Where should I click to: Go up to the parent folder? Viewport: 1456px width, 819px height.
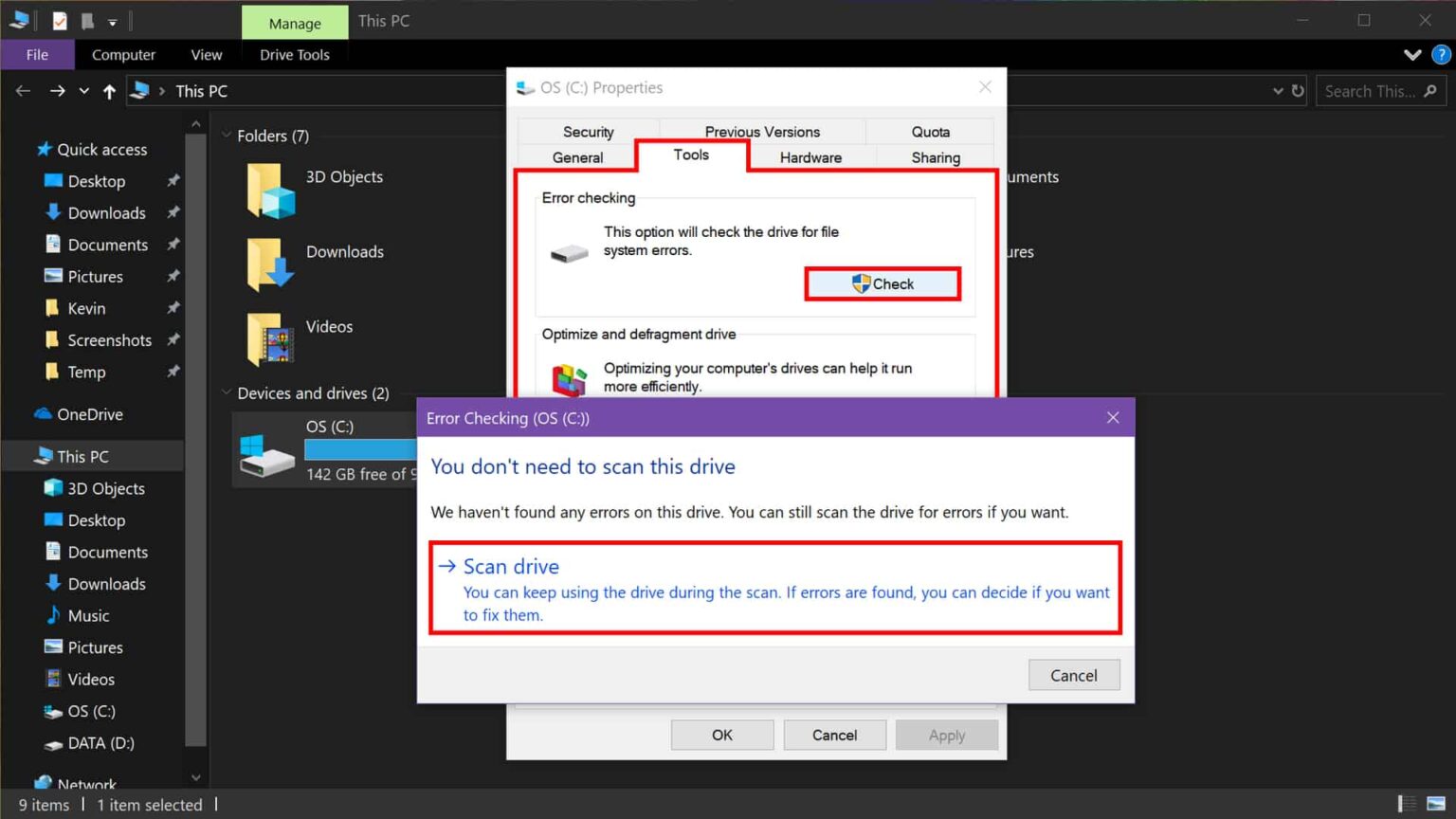(x=109, y=90)
